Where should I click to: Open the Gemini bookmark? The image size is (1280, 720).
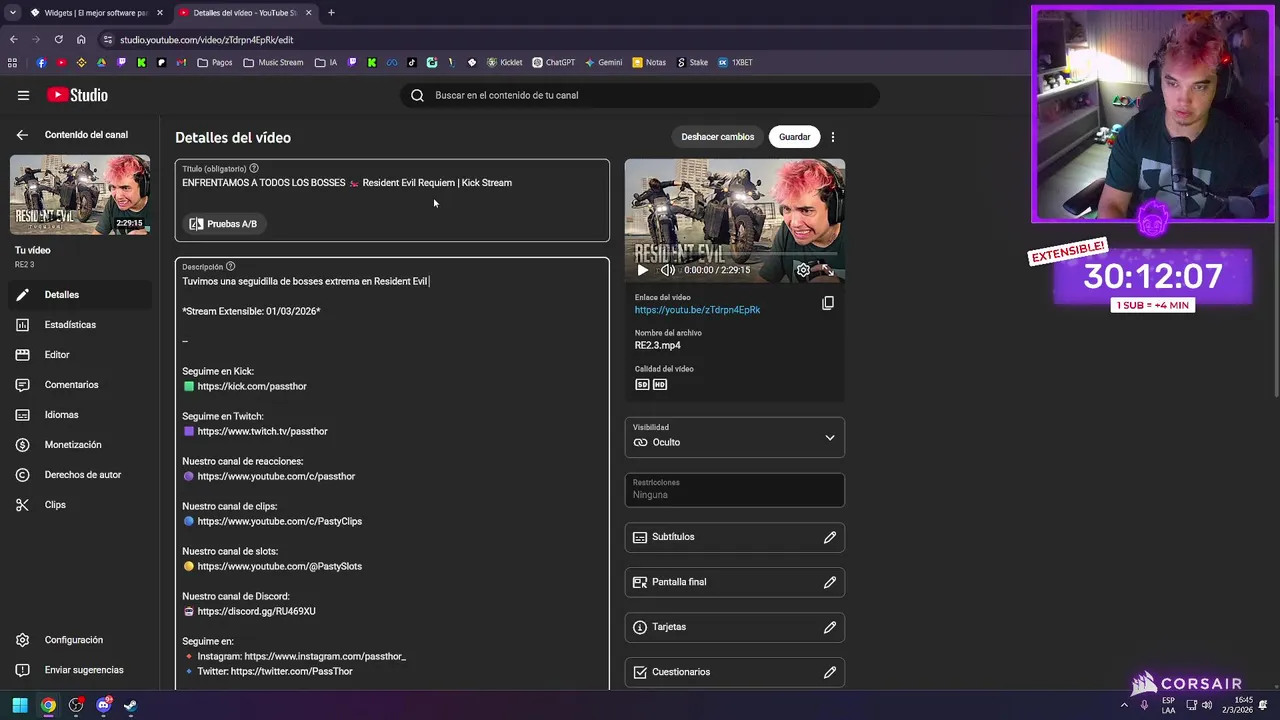[x=604, y=62]
